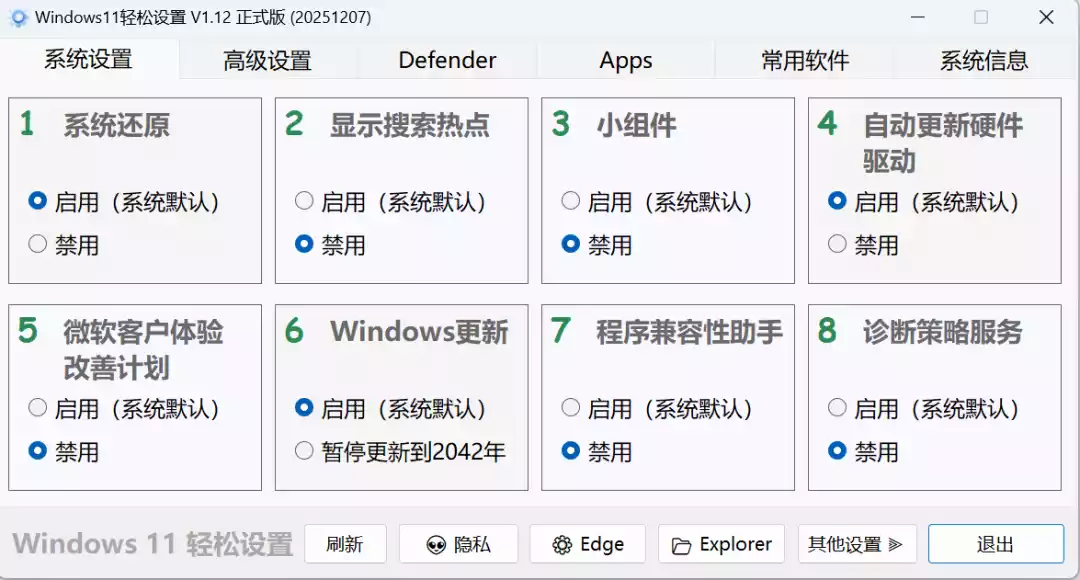This screenshot has width=1080, height=580.
Task: Enable 小组件 system default radio
Action: point(571,202)
